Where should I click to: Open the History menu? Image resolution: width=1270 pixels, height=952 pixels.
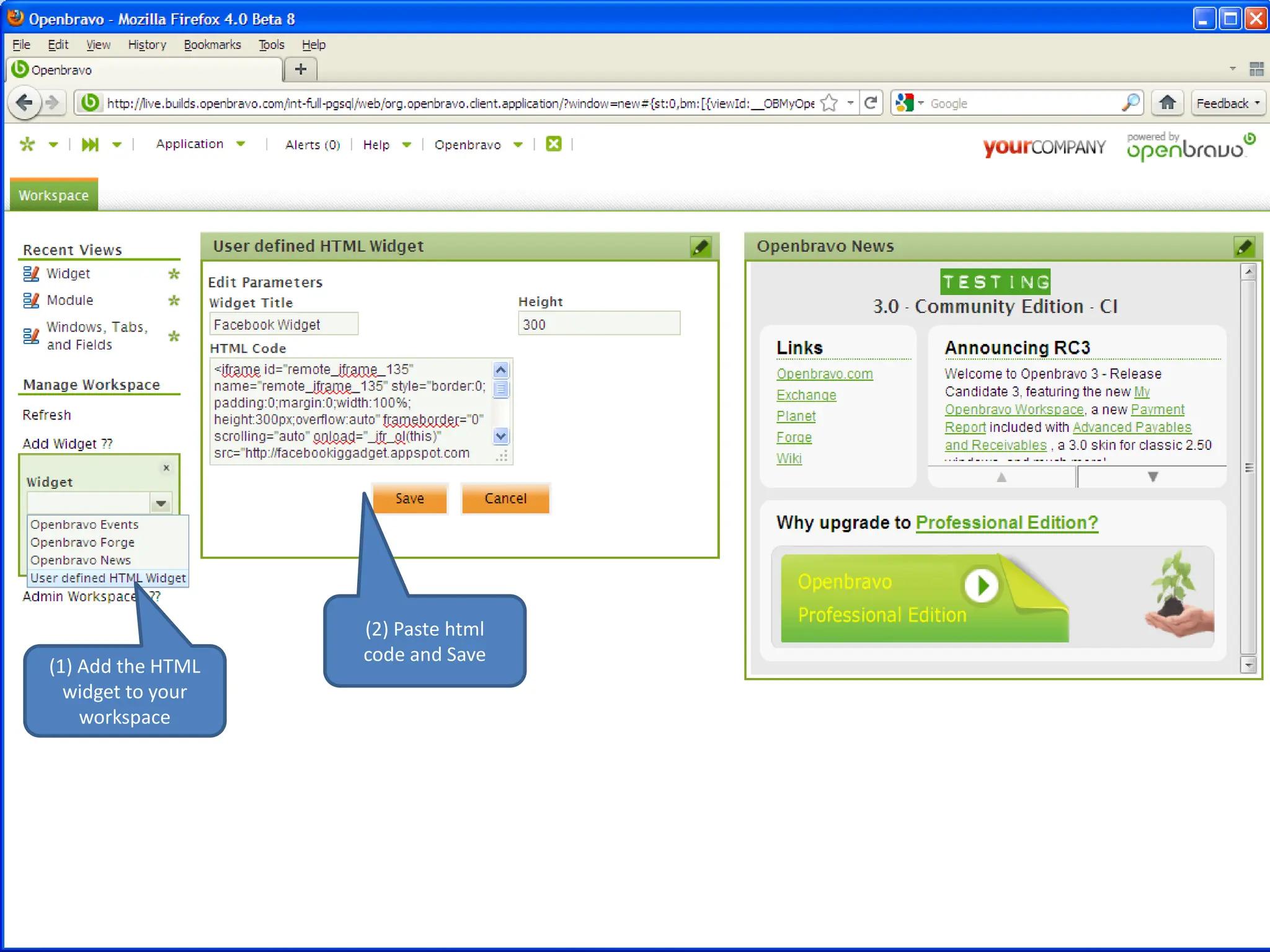coord(147,45)
